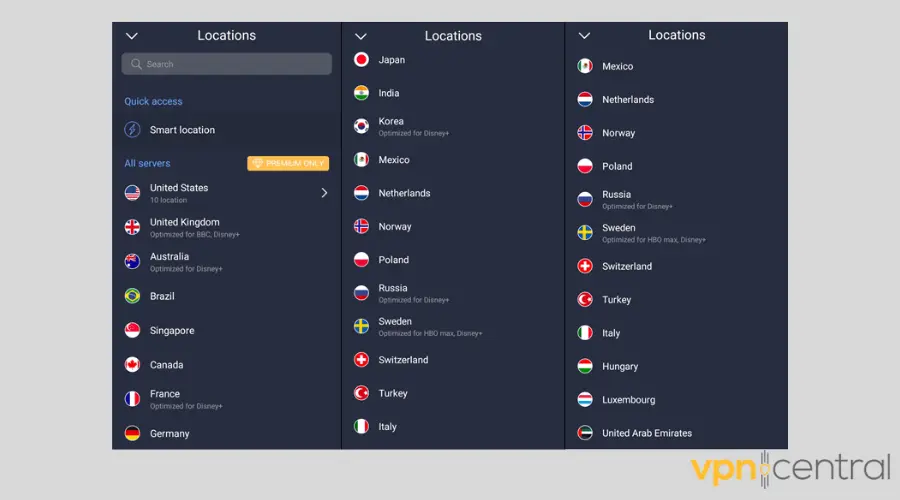
Task: Collapse the right Locations panel using its chevron
Action: coord(584,36)
